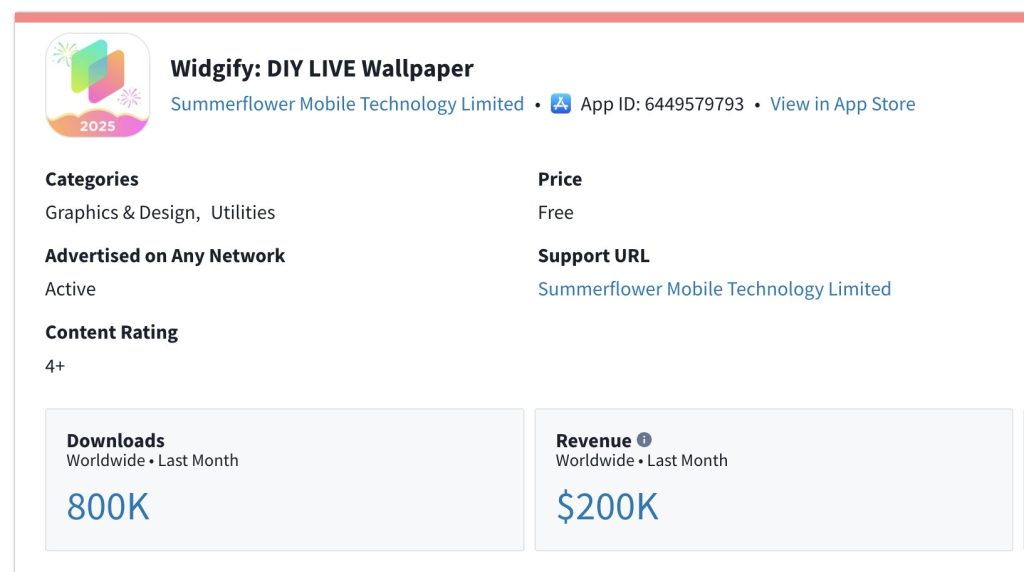The width and height of the screenshot is (1024, 572).
Task: Click Worldwide • Last Month under Downloads
Action: 152,461
